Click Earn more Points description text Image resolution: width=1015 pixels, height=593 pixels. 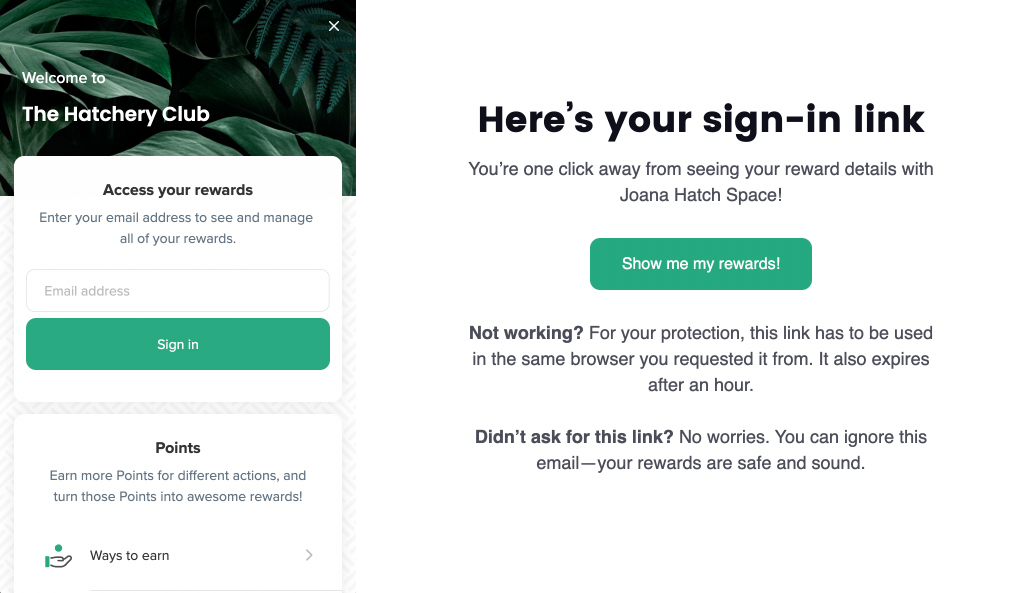177,486
